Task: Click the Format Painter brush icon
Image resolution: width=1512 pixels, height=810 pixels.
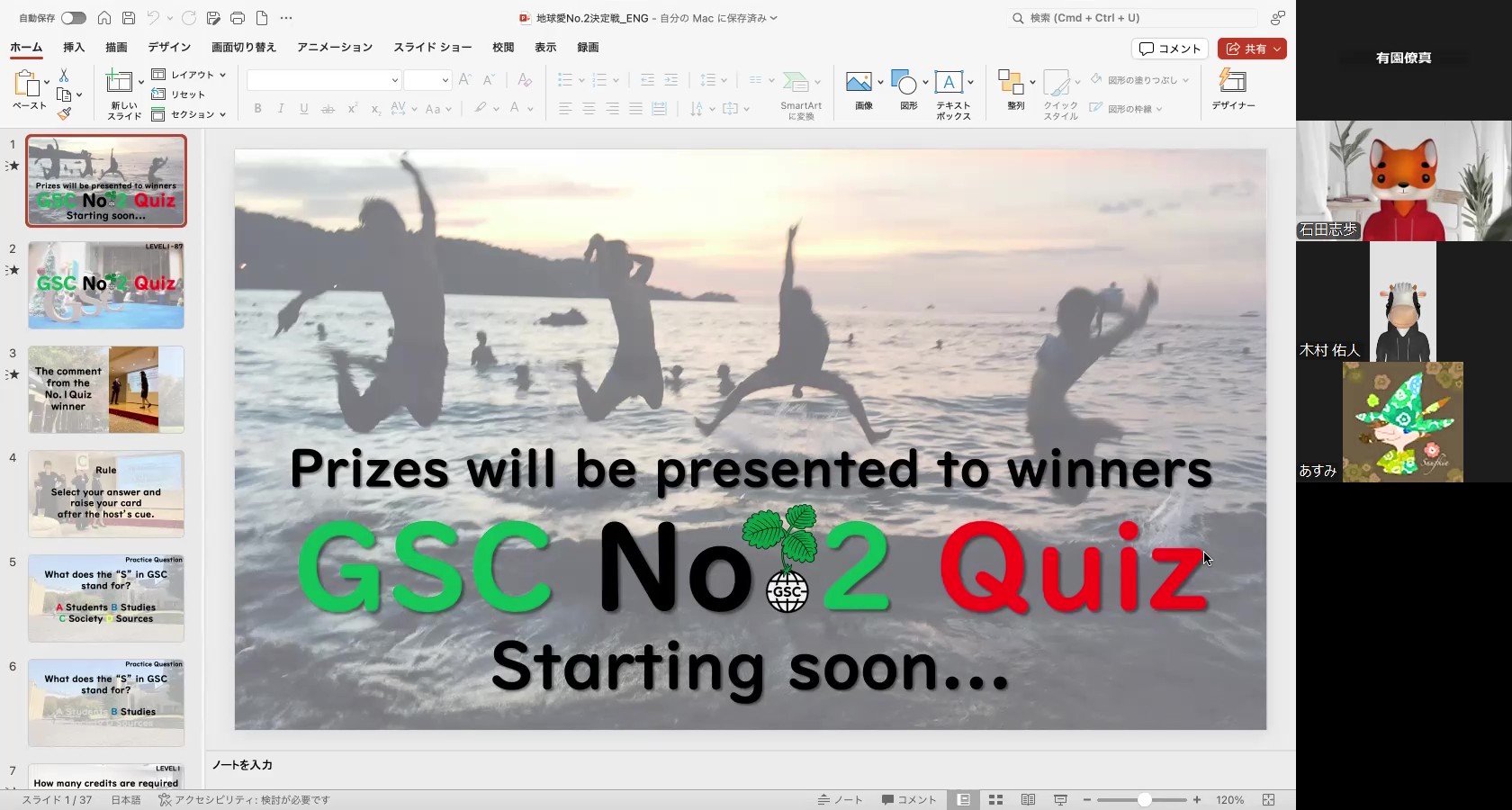Action: tap(64, 114)
